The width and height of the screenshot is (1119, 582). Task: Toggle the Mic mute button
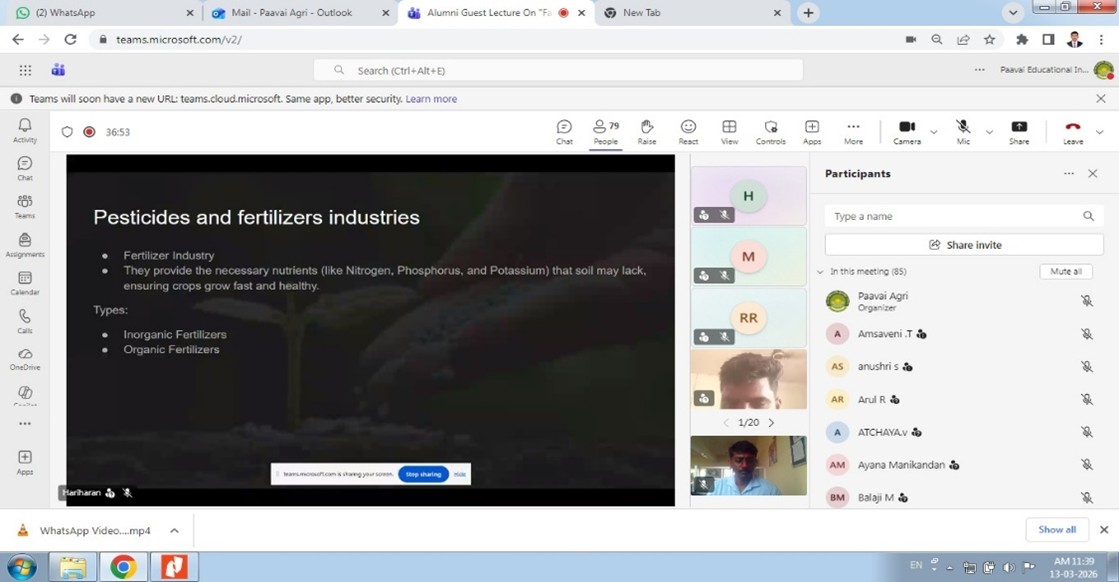[963, 131]
